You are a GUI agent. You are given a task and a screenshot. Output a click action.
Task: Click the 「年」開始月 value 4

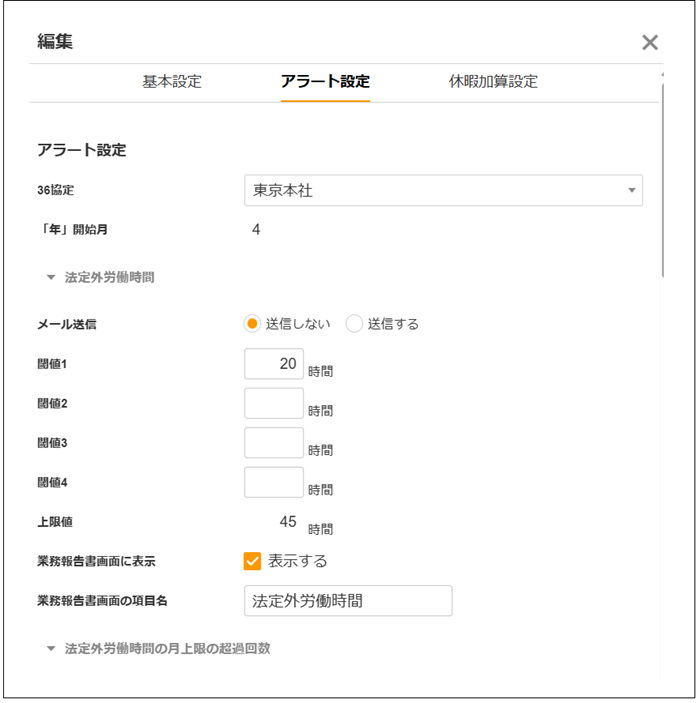(256, 230)
